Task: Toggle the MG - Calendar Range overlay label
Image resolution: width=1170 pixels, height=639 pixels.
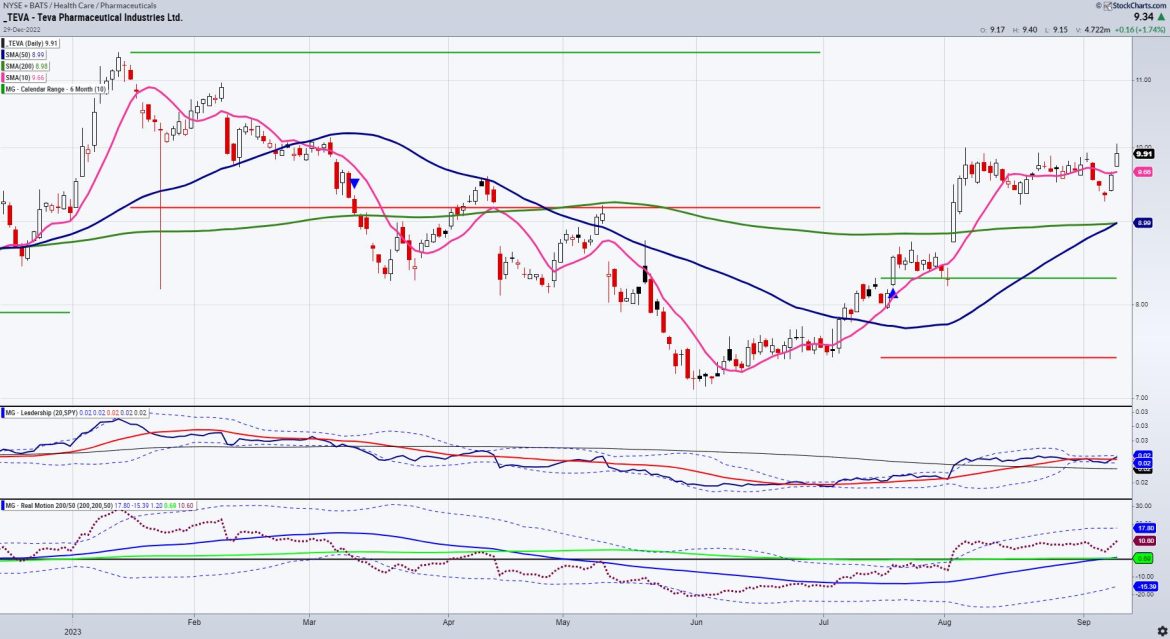Action: pos(54,89)
